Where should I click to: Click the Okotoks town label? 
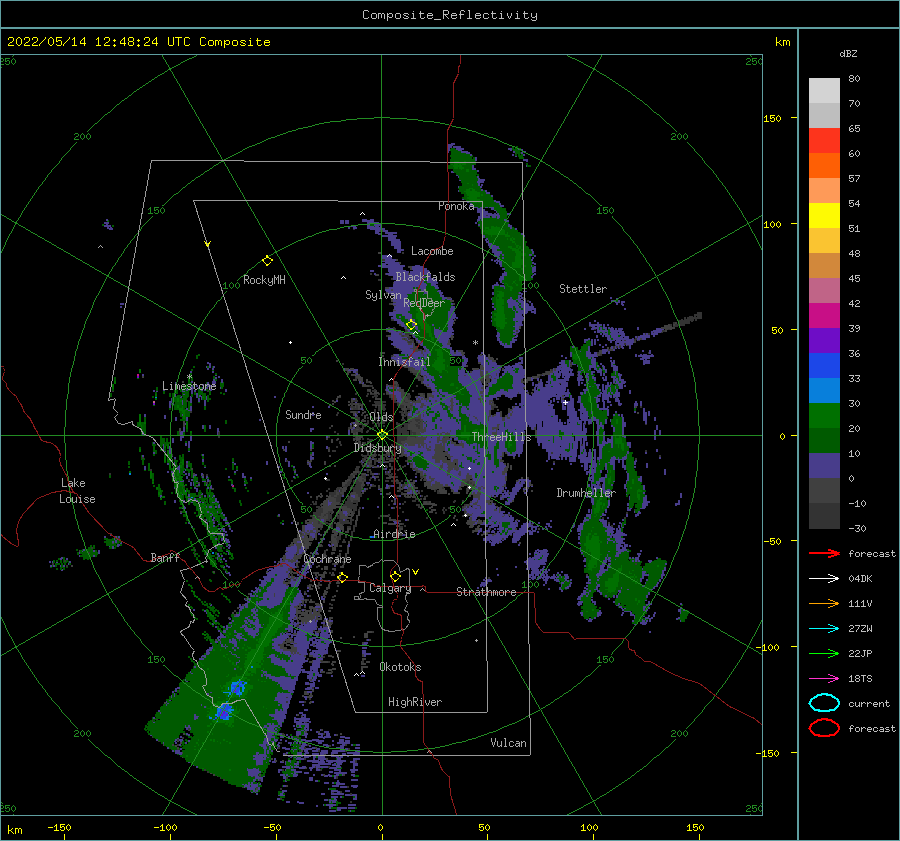[400, 667]
